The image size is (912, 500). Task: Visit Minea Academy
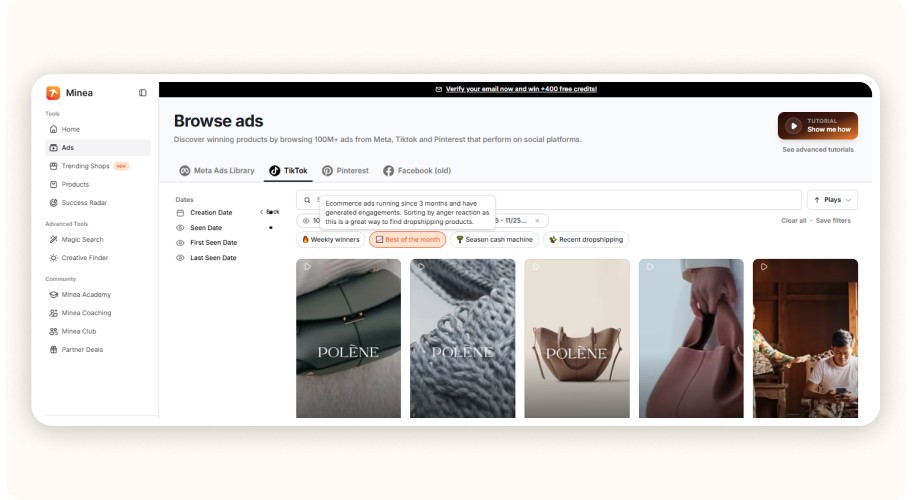coord(98,295)
